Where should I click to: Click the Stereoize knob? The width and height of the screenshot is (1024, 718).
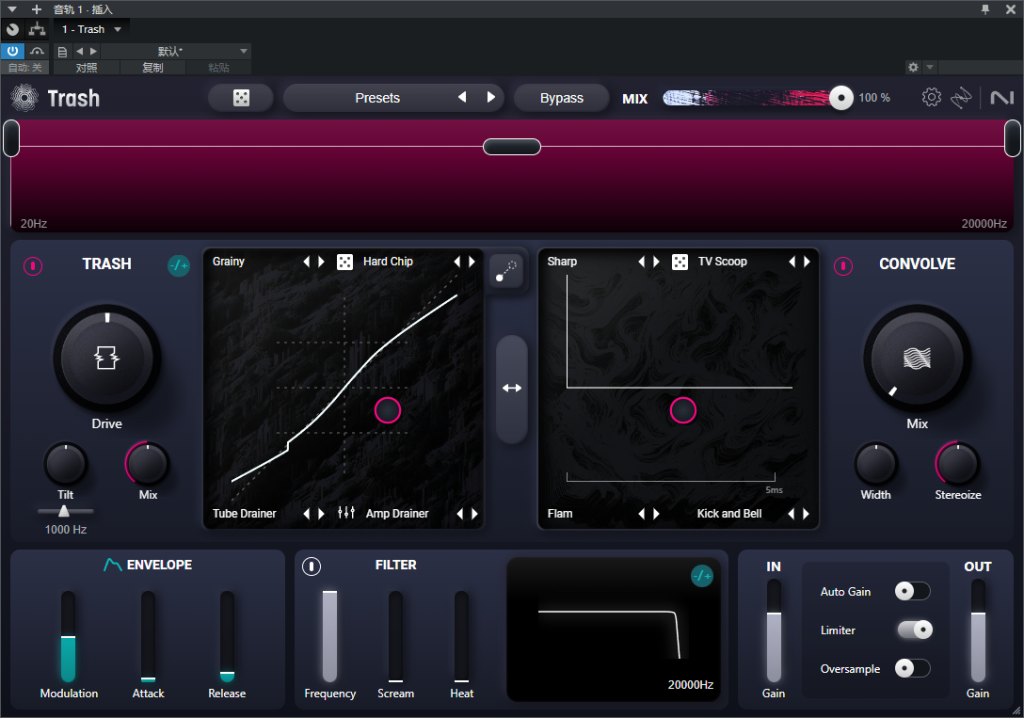(957, 464)
